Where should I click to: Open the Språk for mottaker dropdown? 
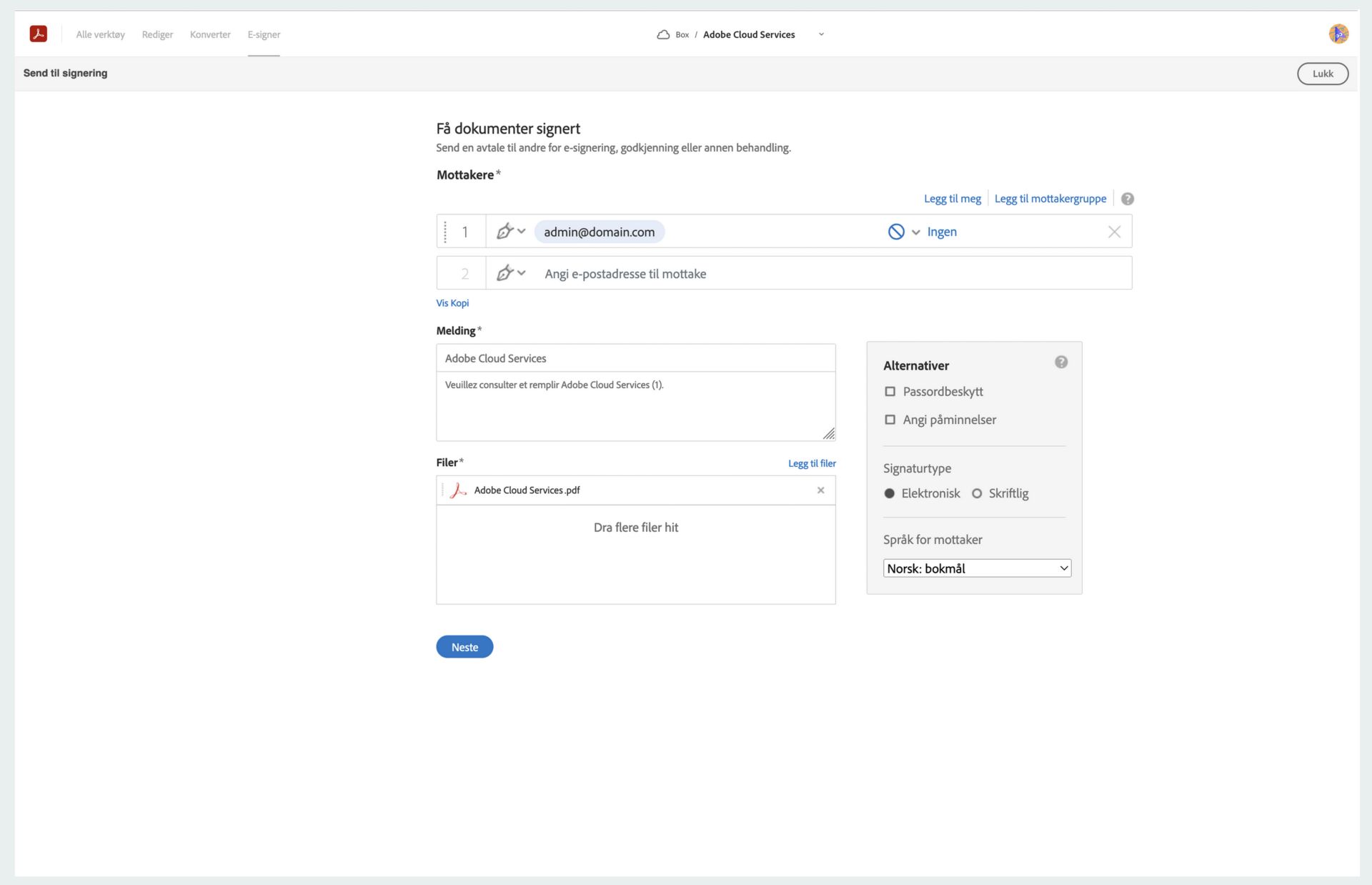tap(977, 568)
